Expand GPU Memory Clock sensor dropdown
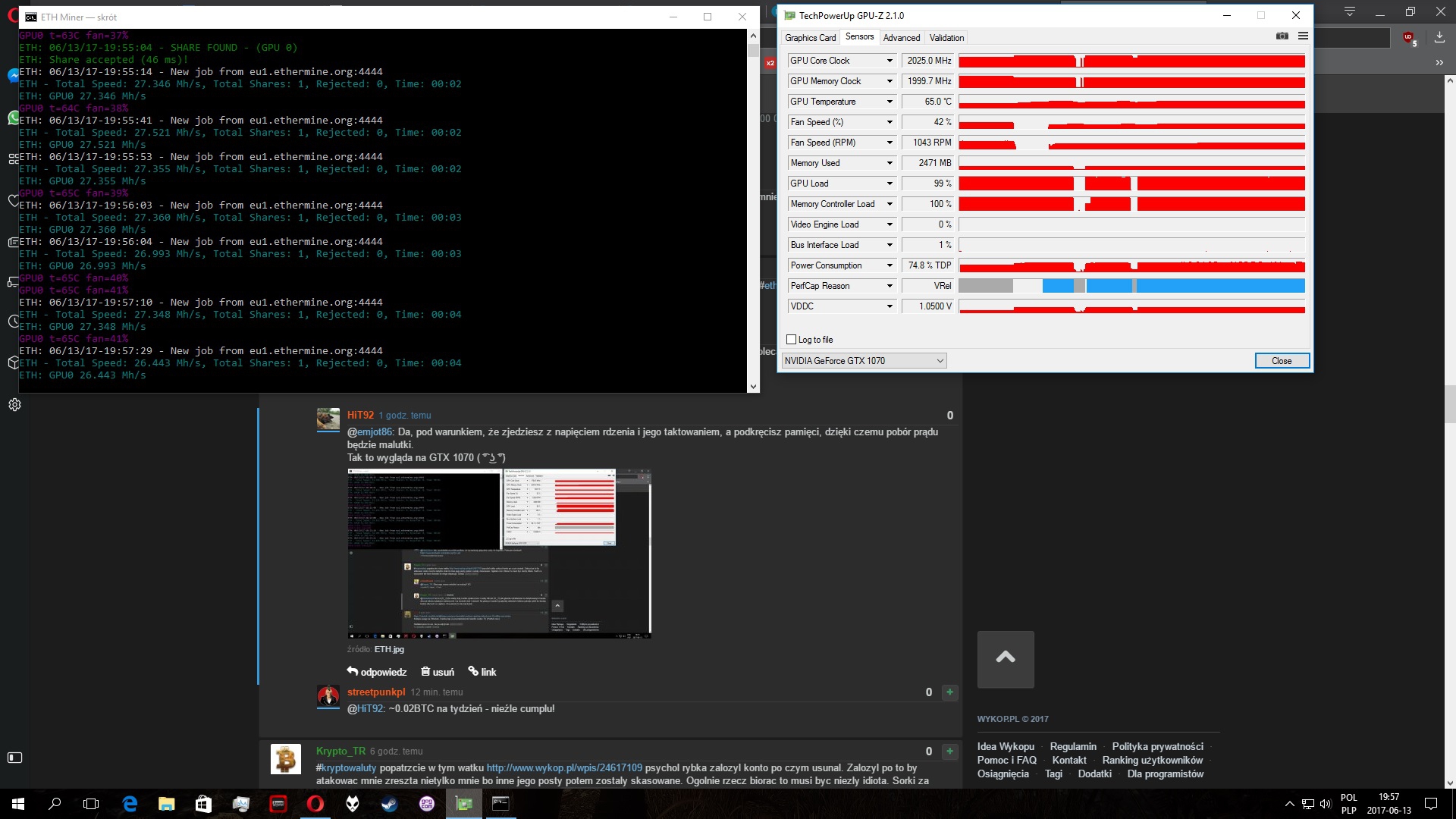1456x819 pixels. (x=890, y=81)
